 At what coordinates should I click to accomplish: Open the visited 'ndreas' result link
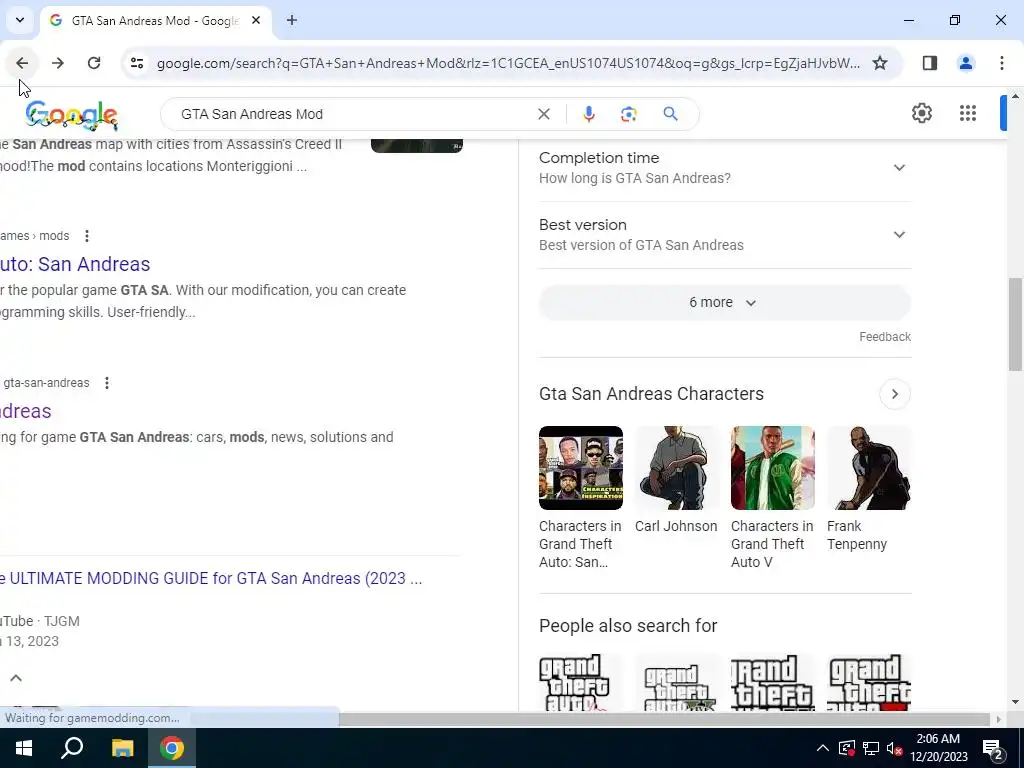point(25,411)
